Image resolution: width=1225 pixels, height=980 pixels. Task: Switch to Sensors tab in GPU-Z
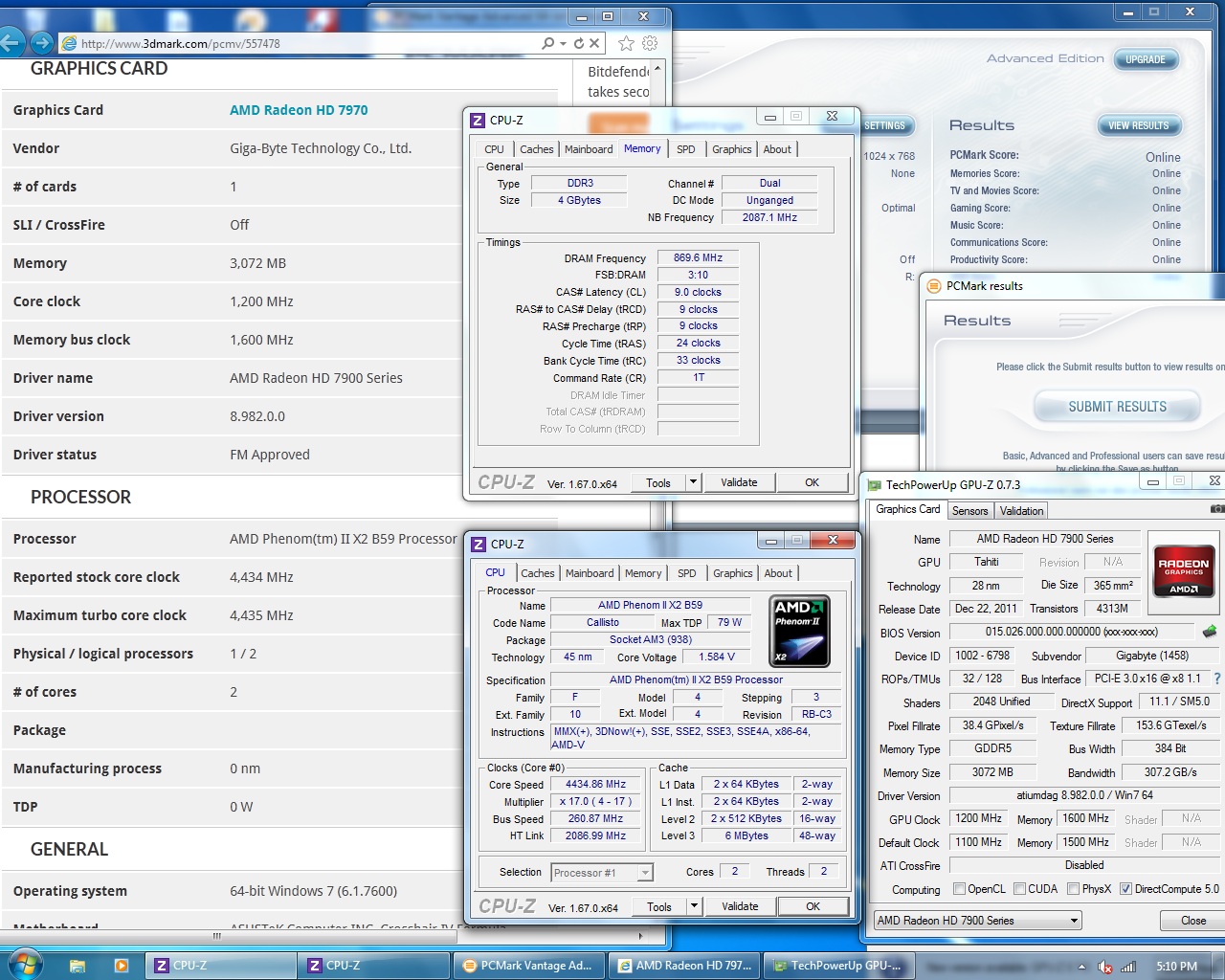(x=969, y=511)
